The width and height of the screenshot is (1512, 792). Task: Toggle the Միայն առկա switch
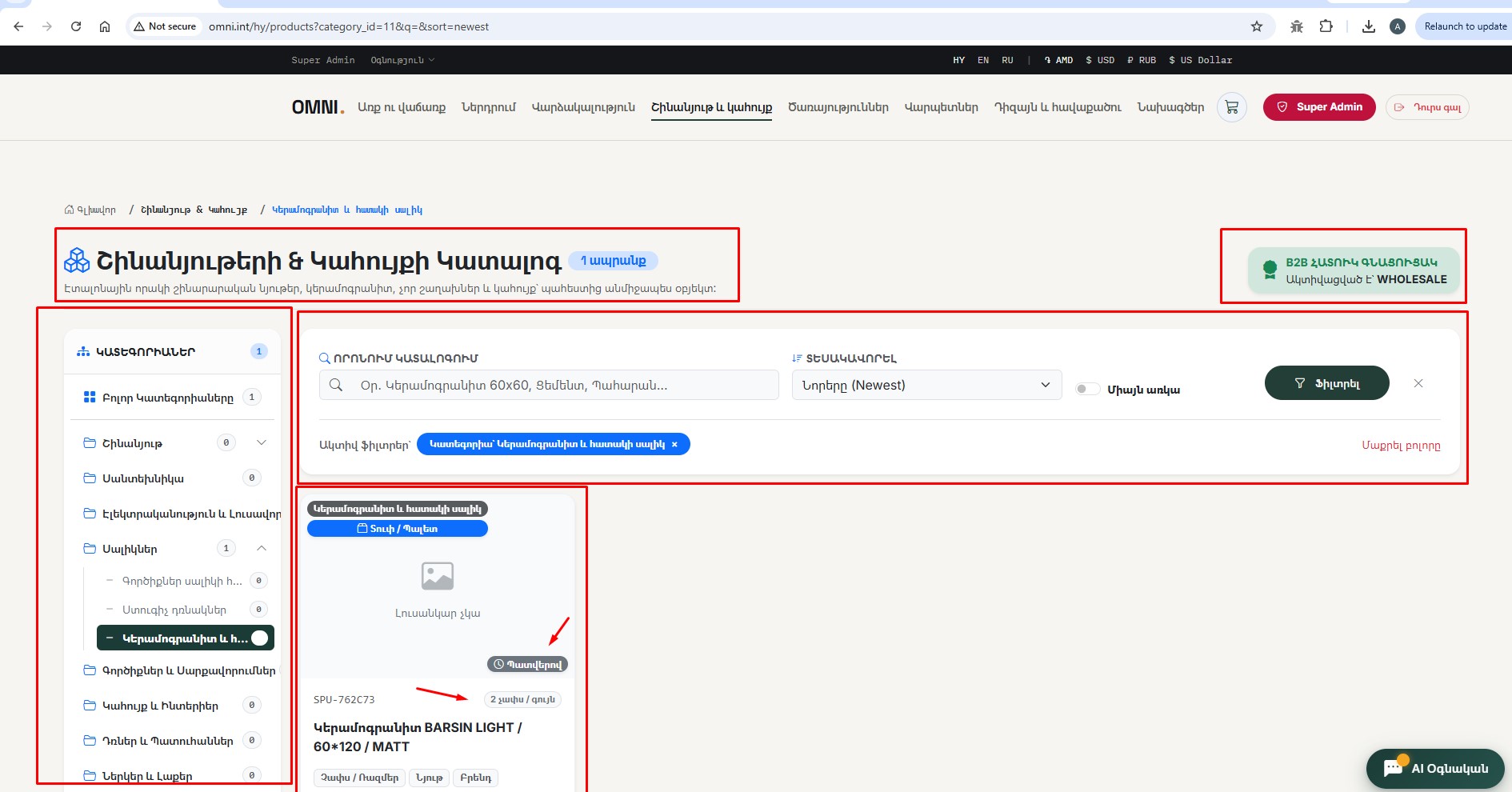tap(1087, 389)
